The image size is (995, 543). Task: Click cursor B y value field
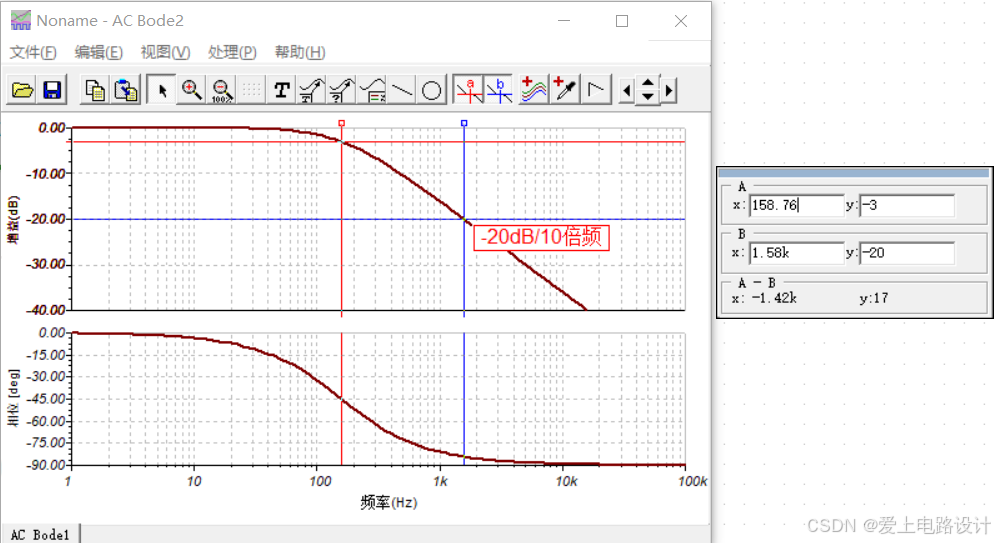point(907,252)
